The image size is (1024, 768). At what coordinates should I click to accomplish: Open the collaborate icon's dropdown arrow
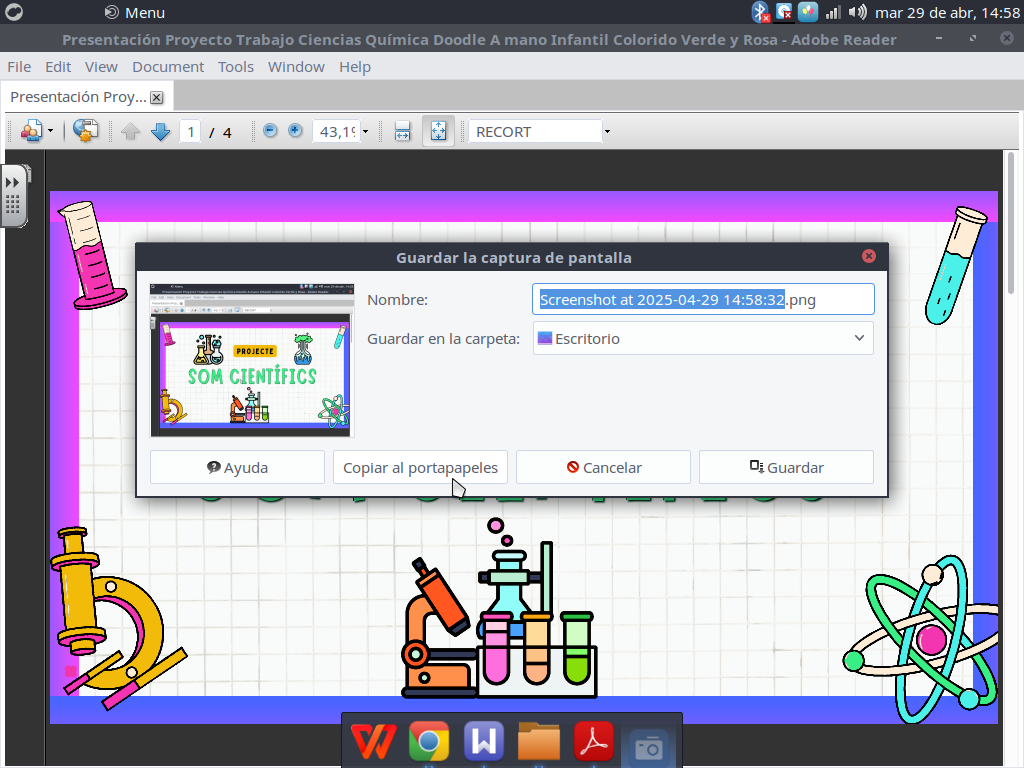(x=51, y=131)
